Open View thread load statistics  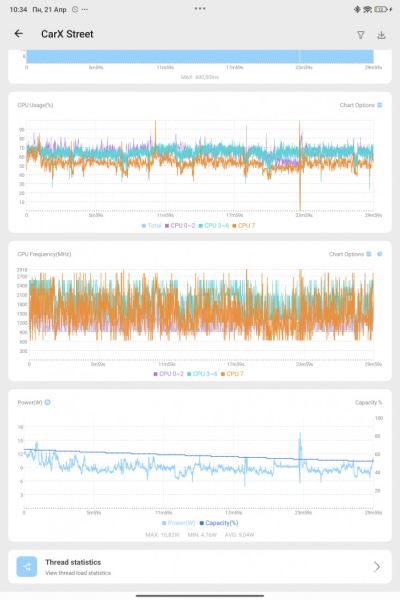coord(78,573)
